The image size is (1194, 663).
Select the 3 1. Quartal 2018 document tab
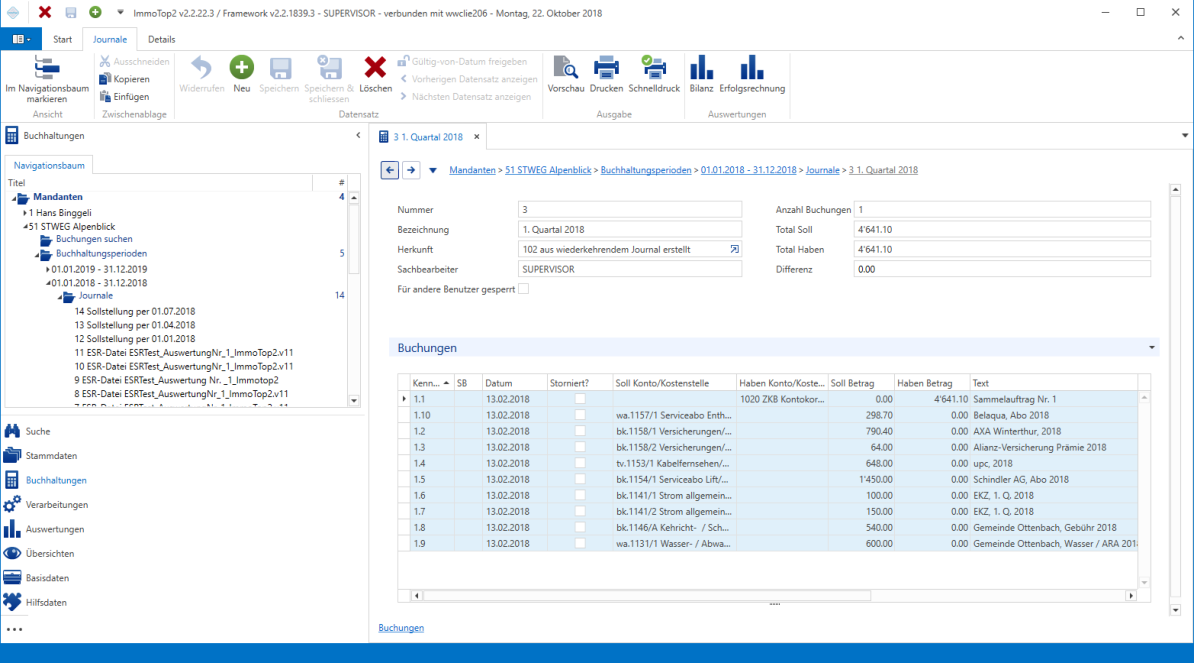tap(427, 137)
